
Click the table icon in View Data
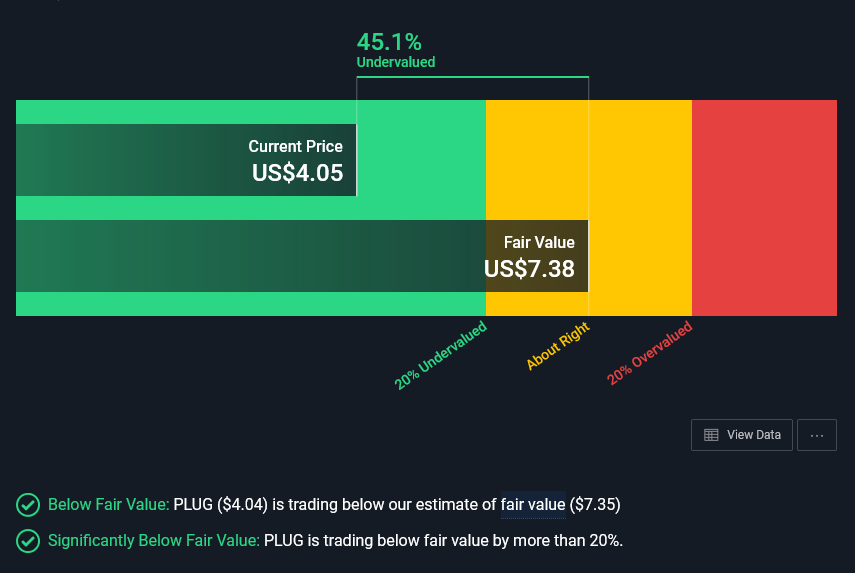[712, 435]
